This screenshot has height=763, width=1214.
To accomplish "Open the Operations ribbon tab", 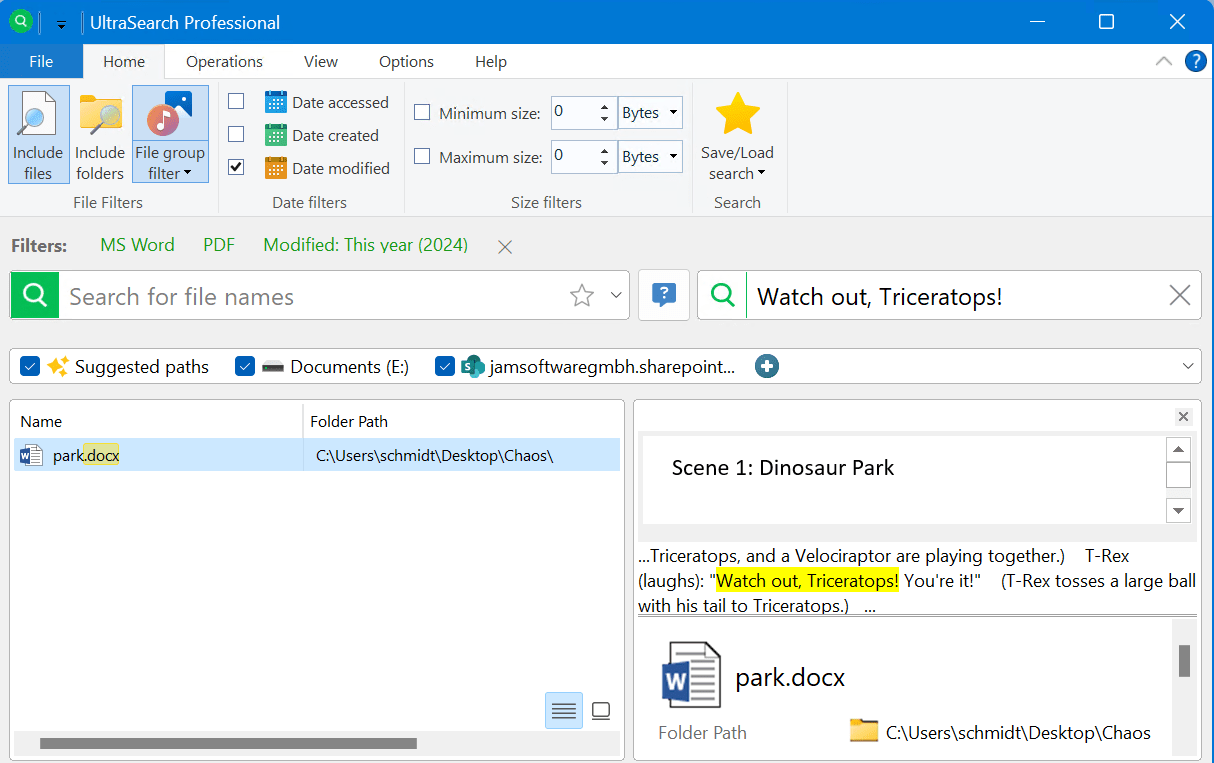I will click(224, 62).
